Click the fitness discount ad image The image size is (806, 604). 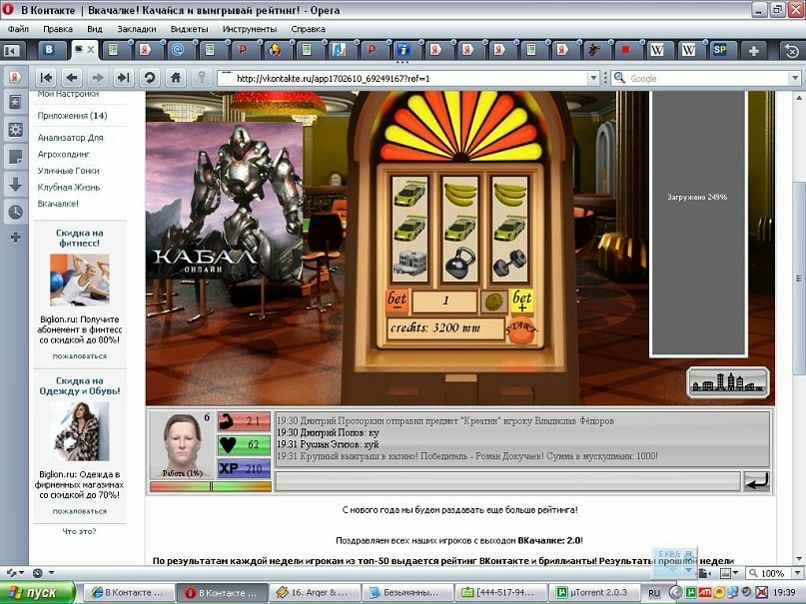coord(80,280)
